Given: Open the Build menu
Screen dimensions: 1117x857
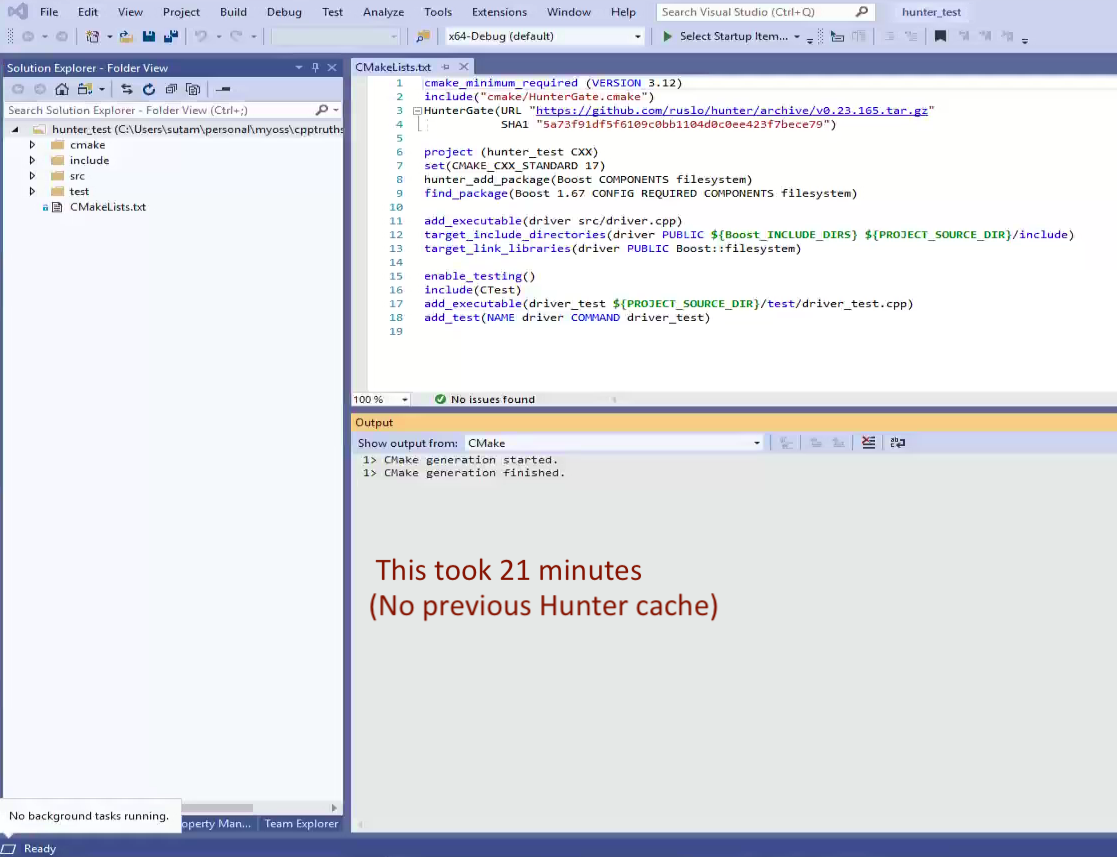Looking at the screenshot, I should [233, 11].
